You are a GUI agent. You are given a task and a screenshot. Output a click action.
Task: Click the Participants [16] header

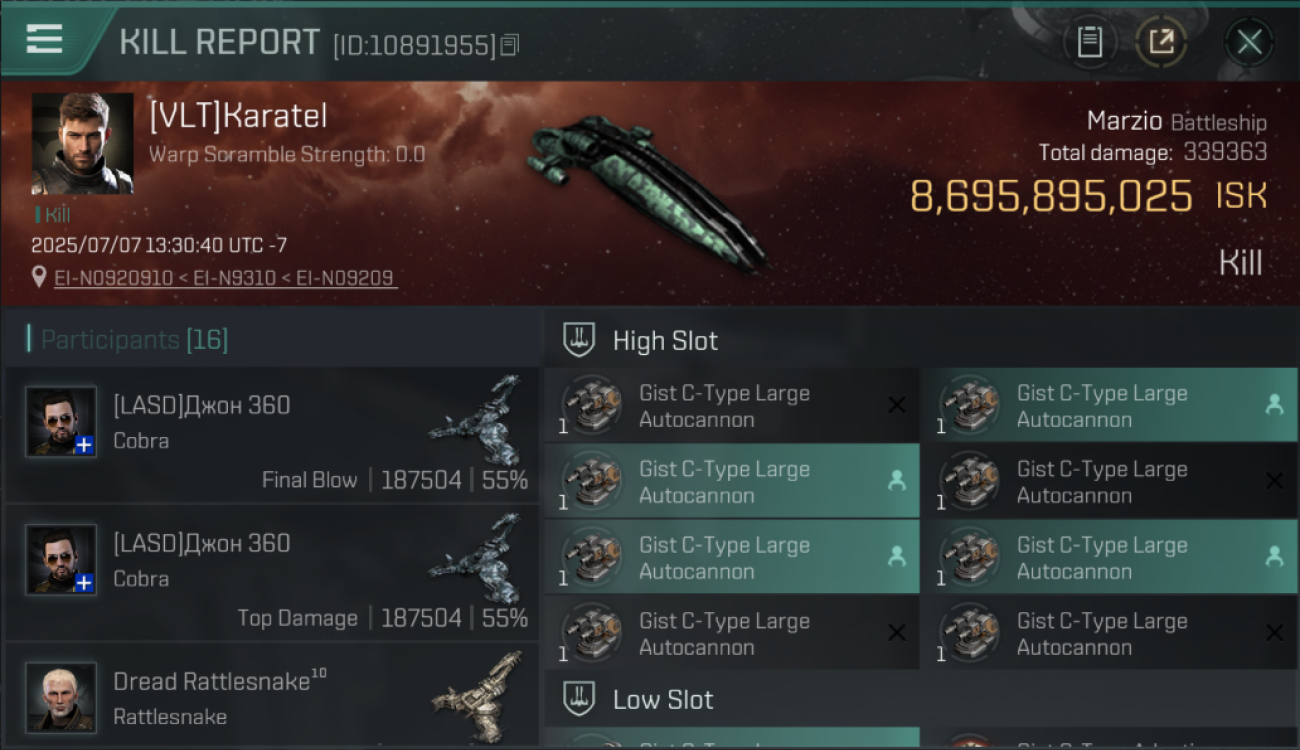(128, 340)
